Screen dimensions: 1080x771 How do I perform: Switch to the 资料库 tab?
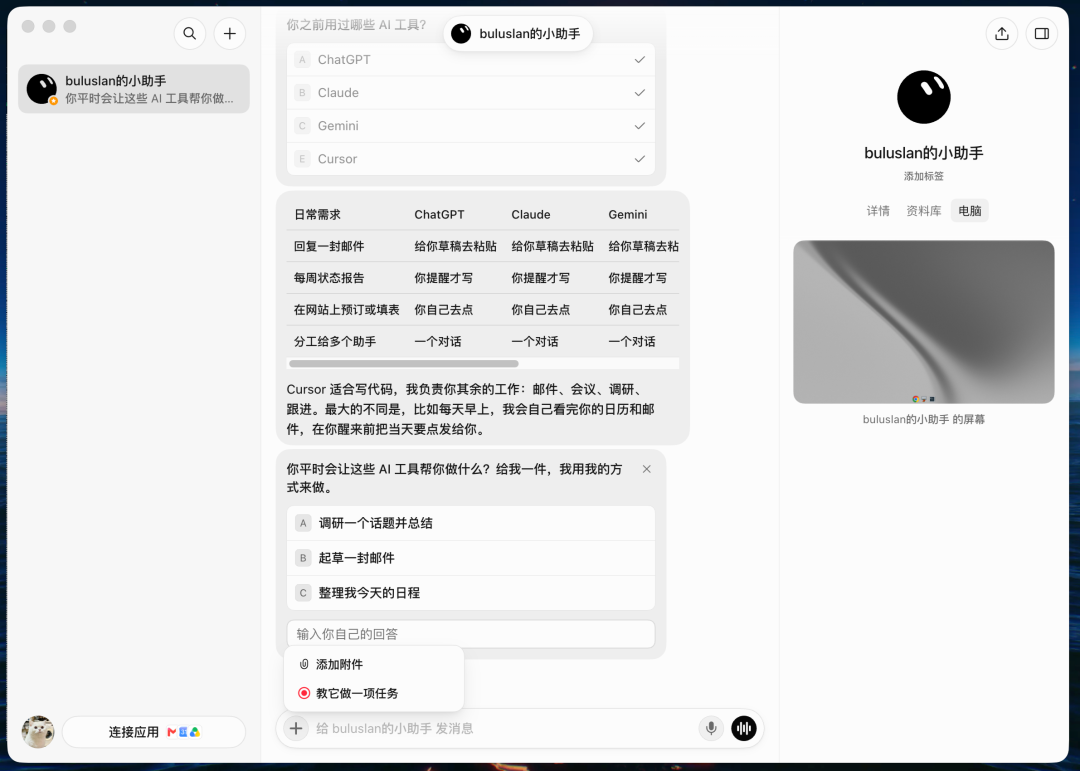(923, 211)
